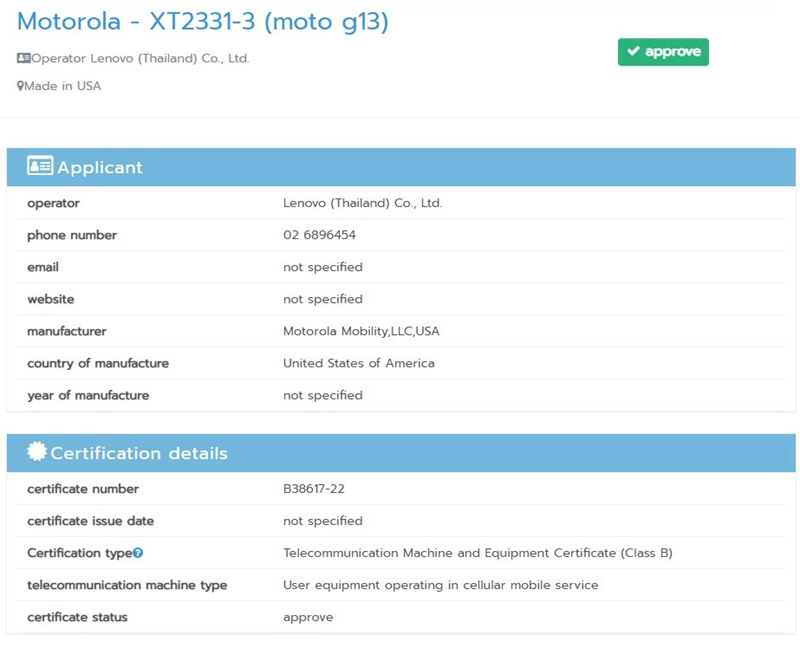Click the year of manufacture label
The height and width of the screenshot is (648, 800).
88,395
